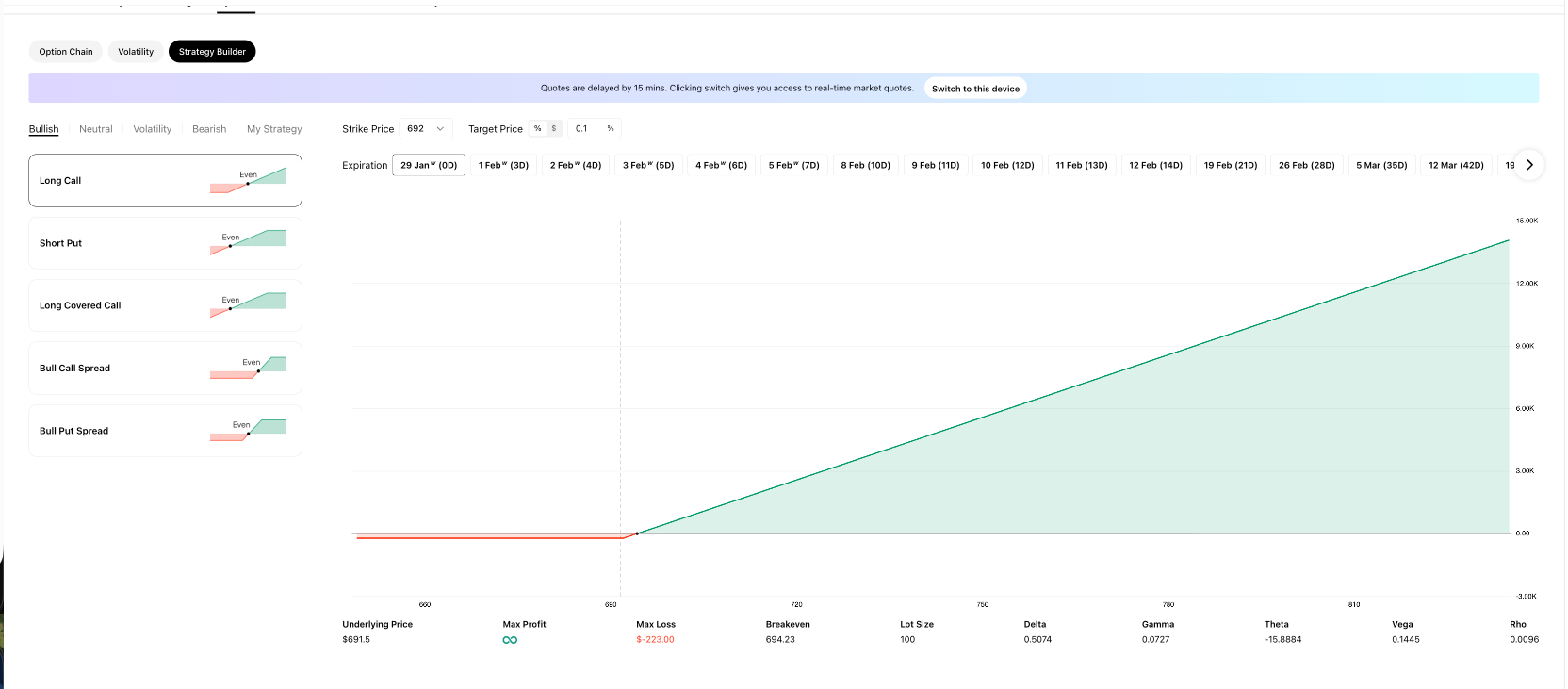Click the breakeven point on the chart
Screen dimensions: 1568x689
coord(637,533)
